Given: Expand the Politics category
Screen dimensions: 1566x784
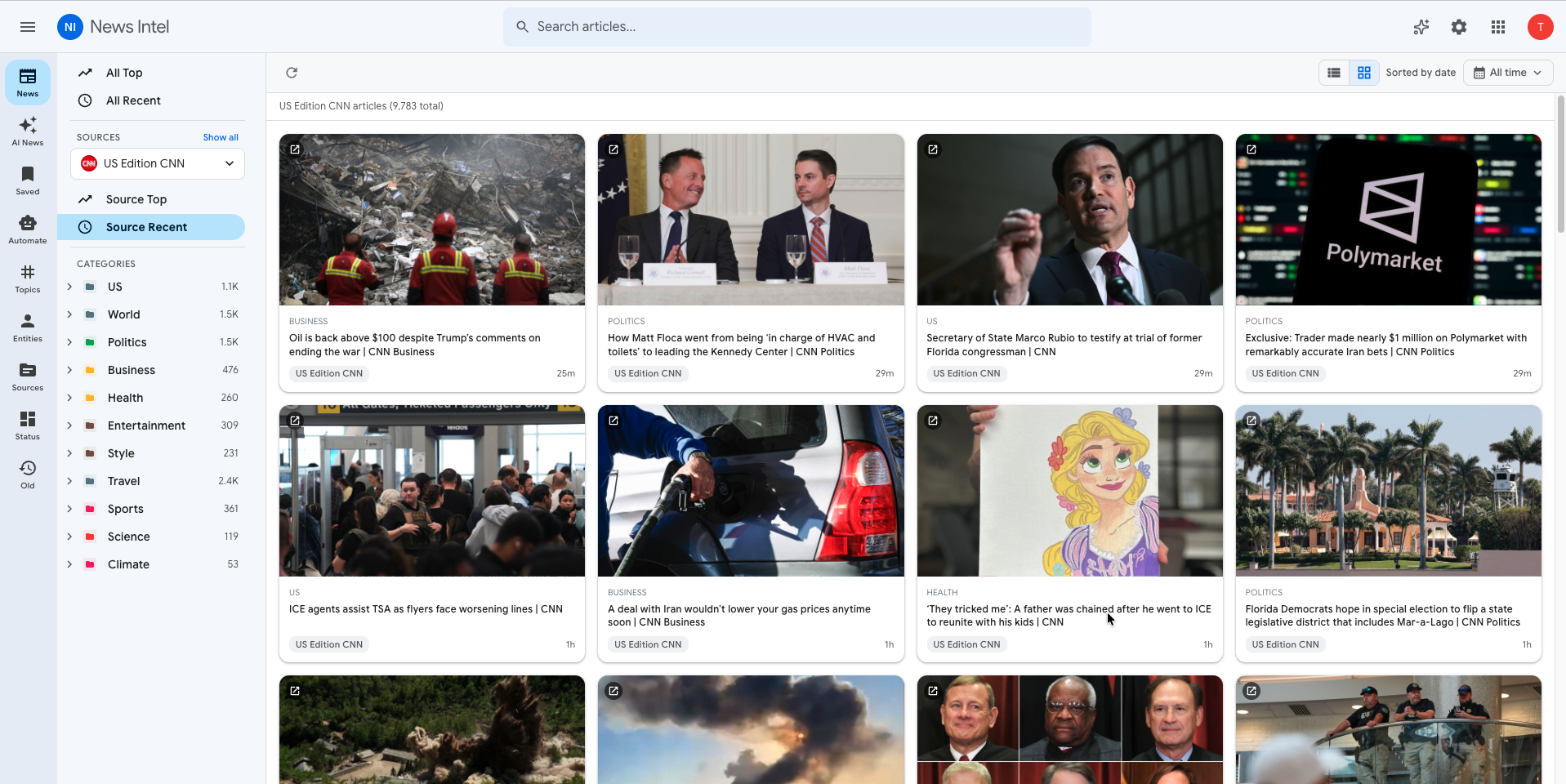Looking at the screenshot, I should [x=69, y=342].
